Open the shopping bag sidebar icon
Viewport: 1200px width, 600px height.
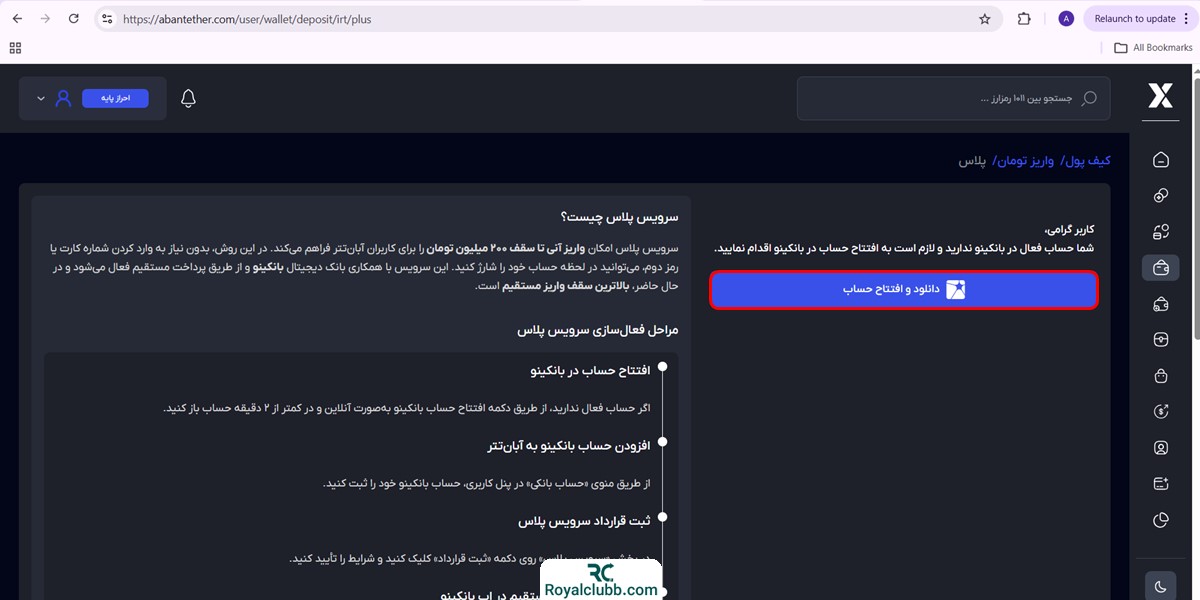point(1160,376)
